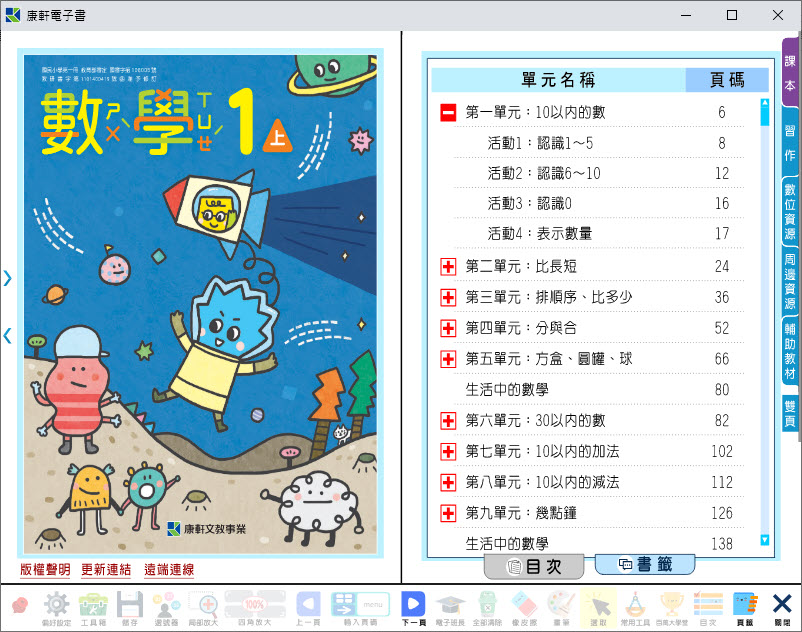Select the 書籤 bookmark tab
This screenshot has width=802, height=632.
pos(645,565)
